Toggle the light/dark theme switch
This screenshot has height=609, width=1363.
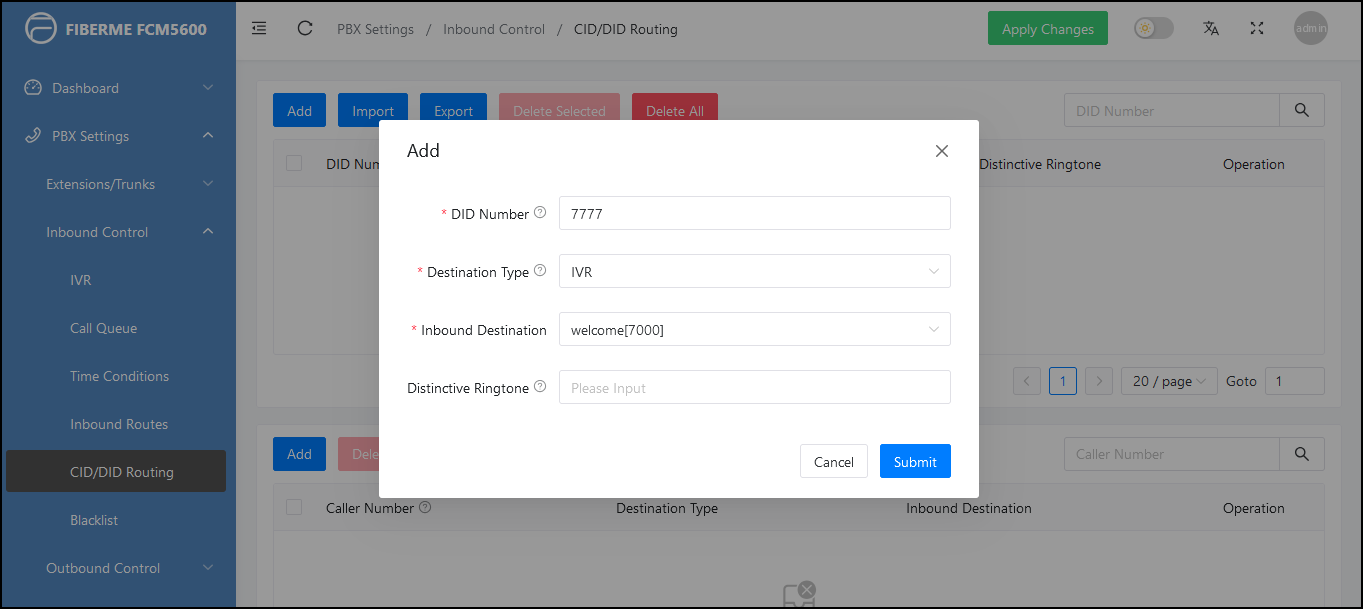point(1153,28)
